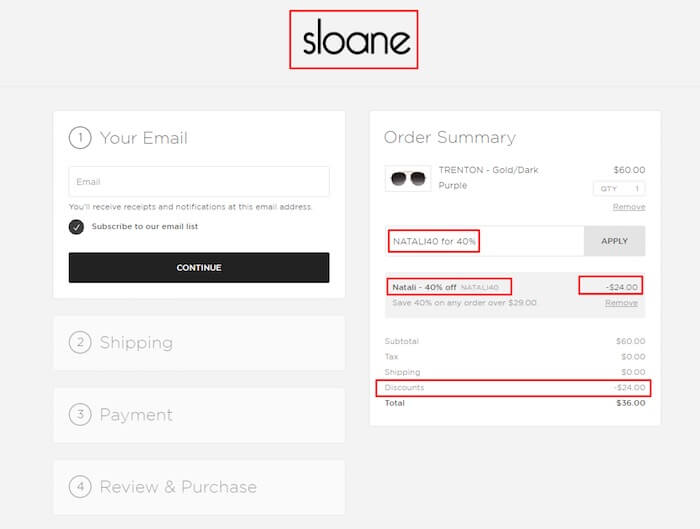The height and width of the screenshot is (529, 700).
Task: Click the step 1 circle icon
Action: point(80,137)
